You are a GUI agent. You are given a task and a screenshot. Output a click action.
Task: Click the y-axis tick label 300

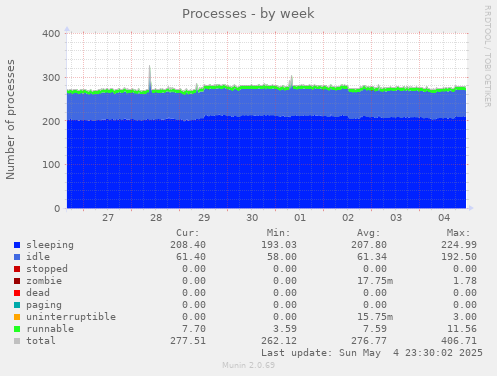[x=51, y=77]
